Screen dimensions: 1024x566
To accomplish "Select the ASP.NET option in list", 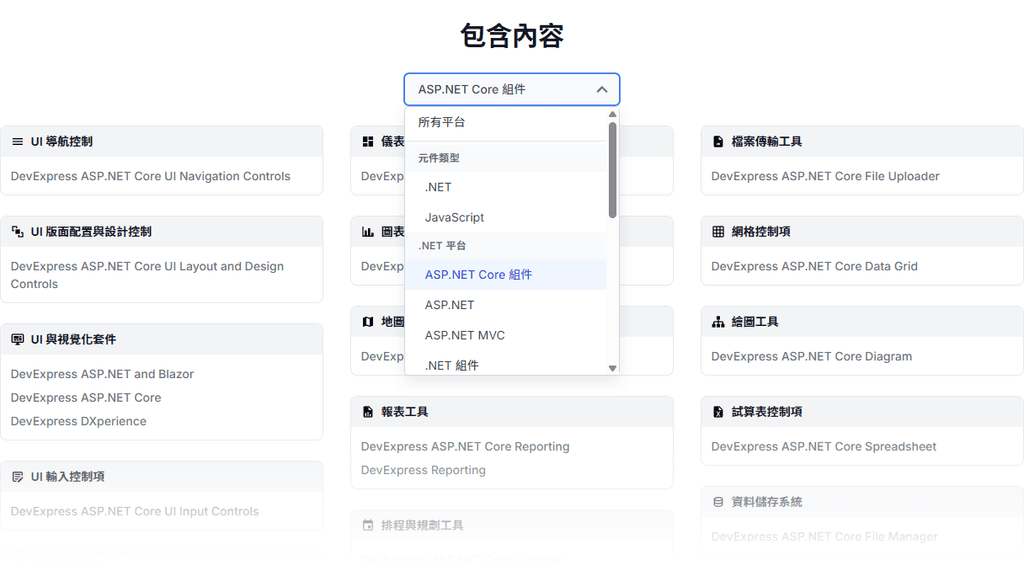I will (505, 305).
